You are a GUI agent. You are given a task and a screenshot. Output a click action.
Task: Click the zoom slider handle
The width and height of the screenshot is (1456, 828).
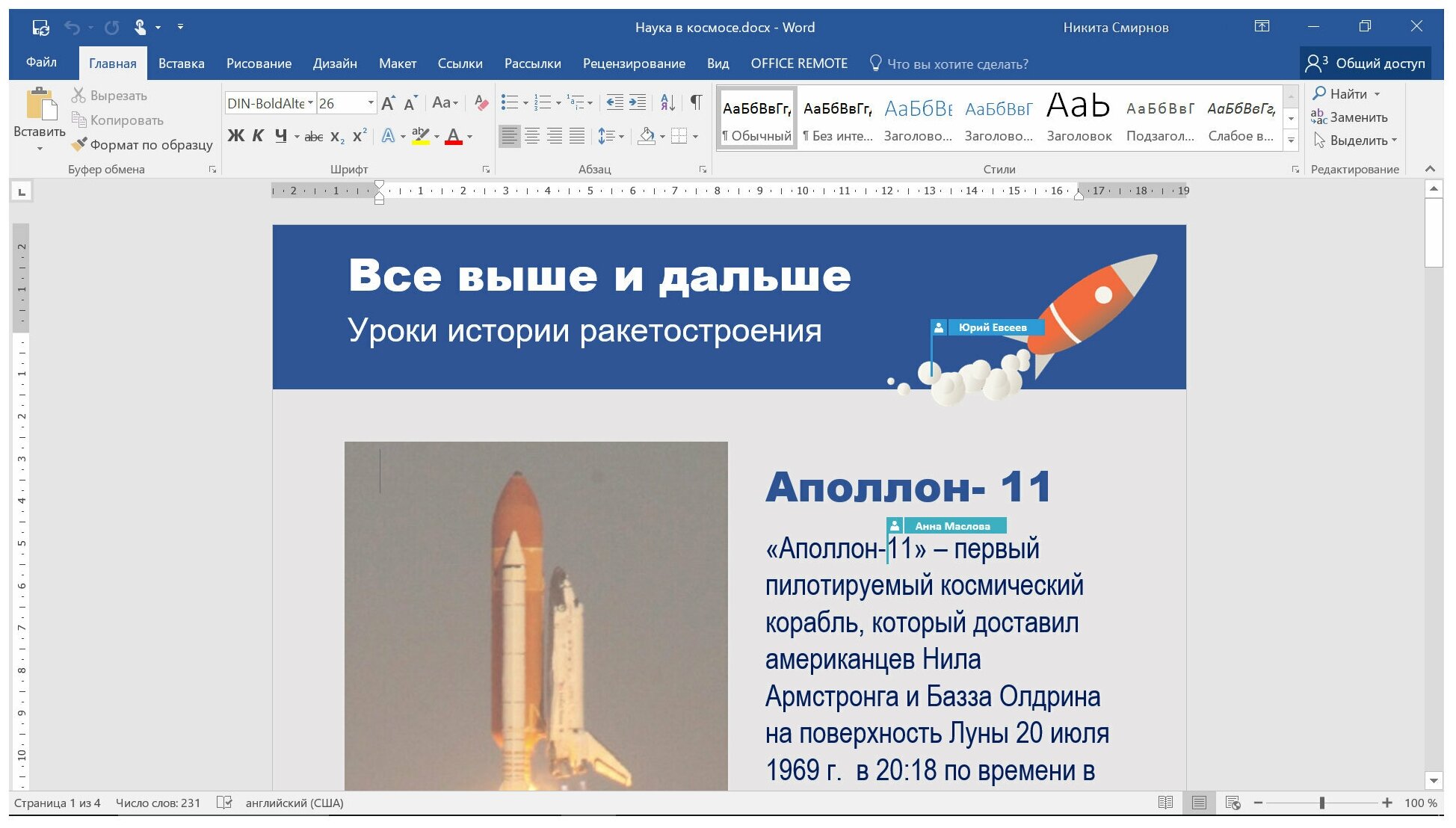coord(1321,803)
